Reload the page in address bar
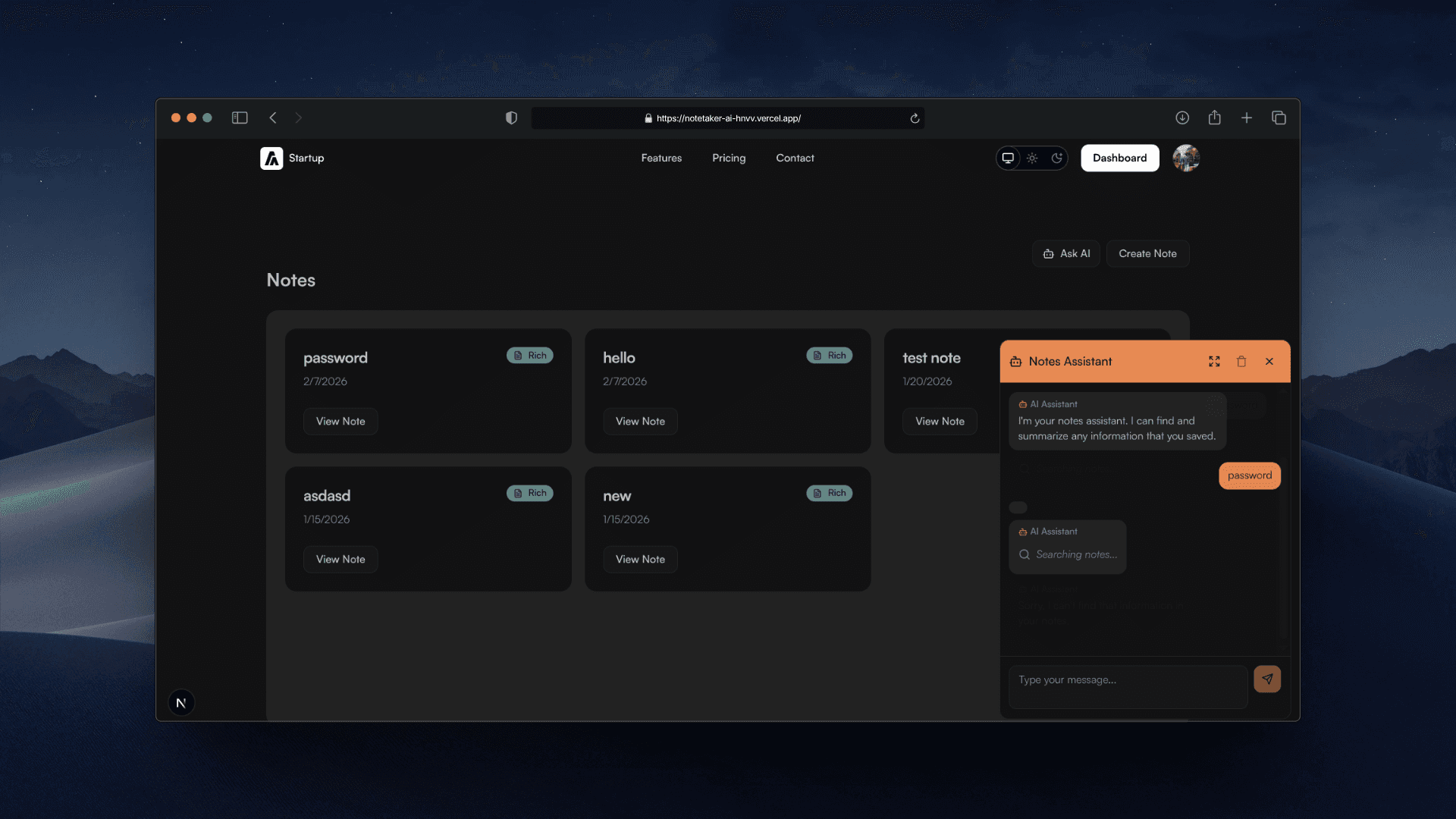The width and height of the screenshot is (1456, 819). (915, 118)
